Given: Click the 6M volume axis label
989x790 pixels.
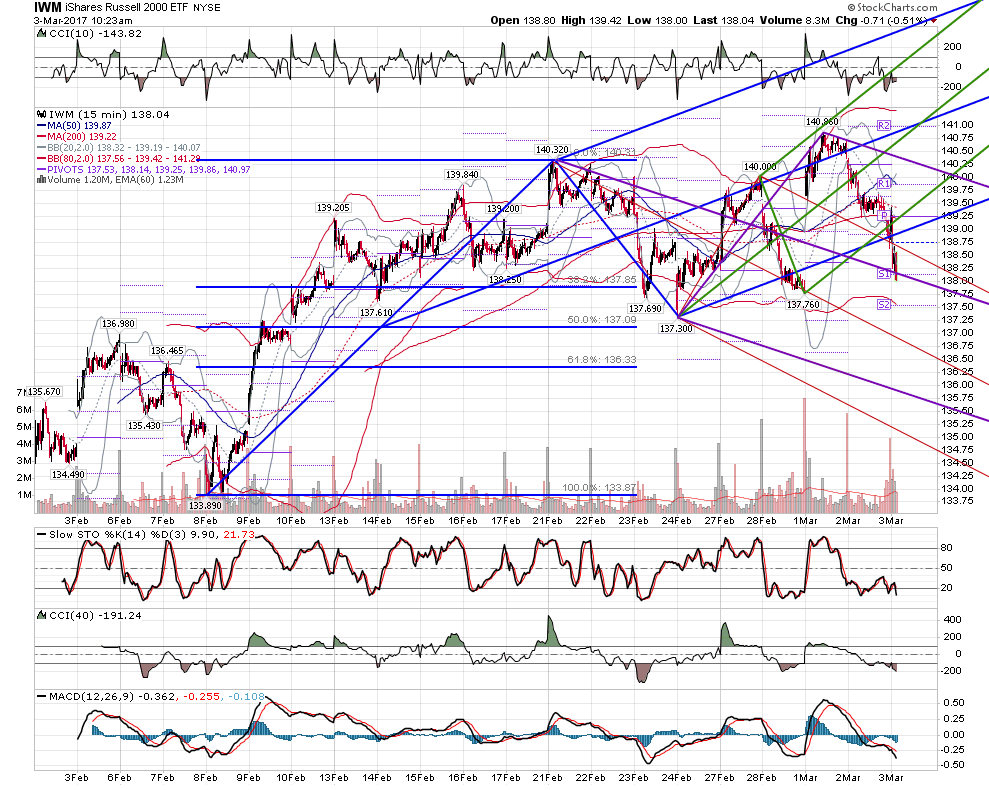Looking at the screenshot, I should (24, 410).
